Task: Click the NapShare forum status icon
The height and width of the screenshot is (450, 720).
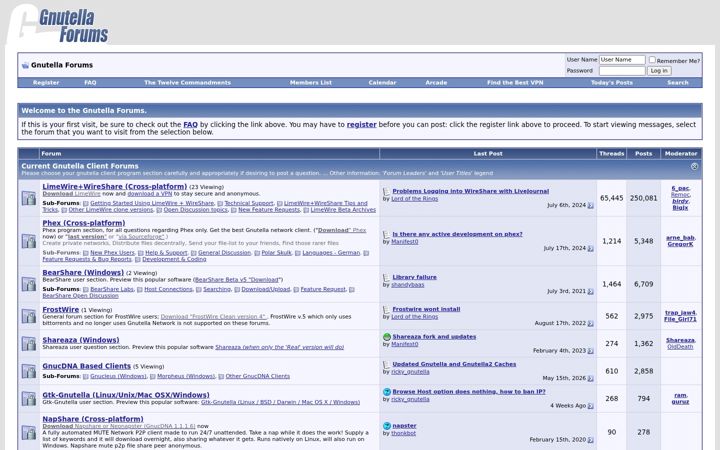Action: click(28, 432)
